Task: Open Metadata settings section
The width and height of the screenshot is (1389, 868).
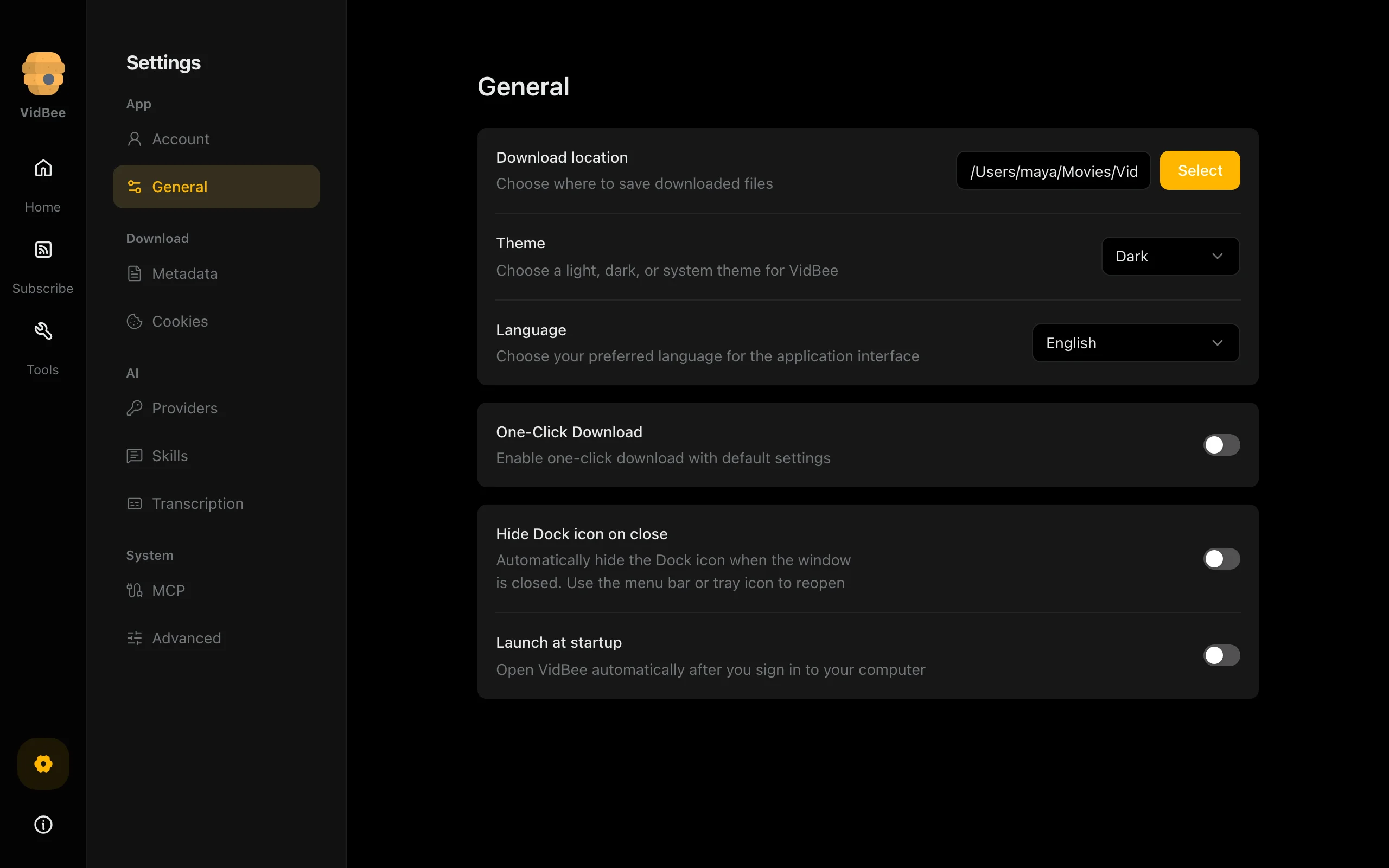Action: [216, 273]
